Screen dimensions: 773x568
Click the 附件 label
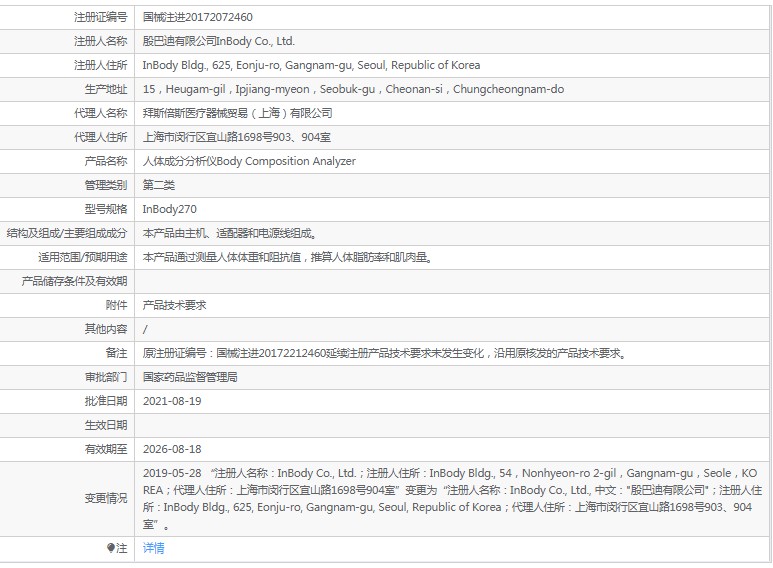pos(116,305)
